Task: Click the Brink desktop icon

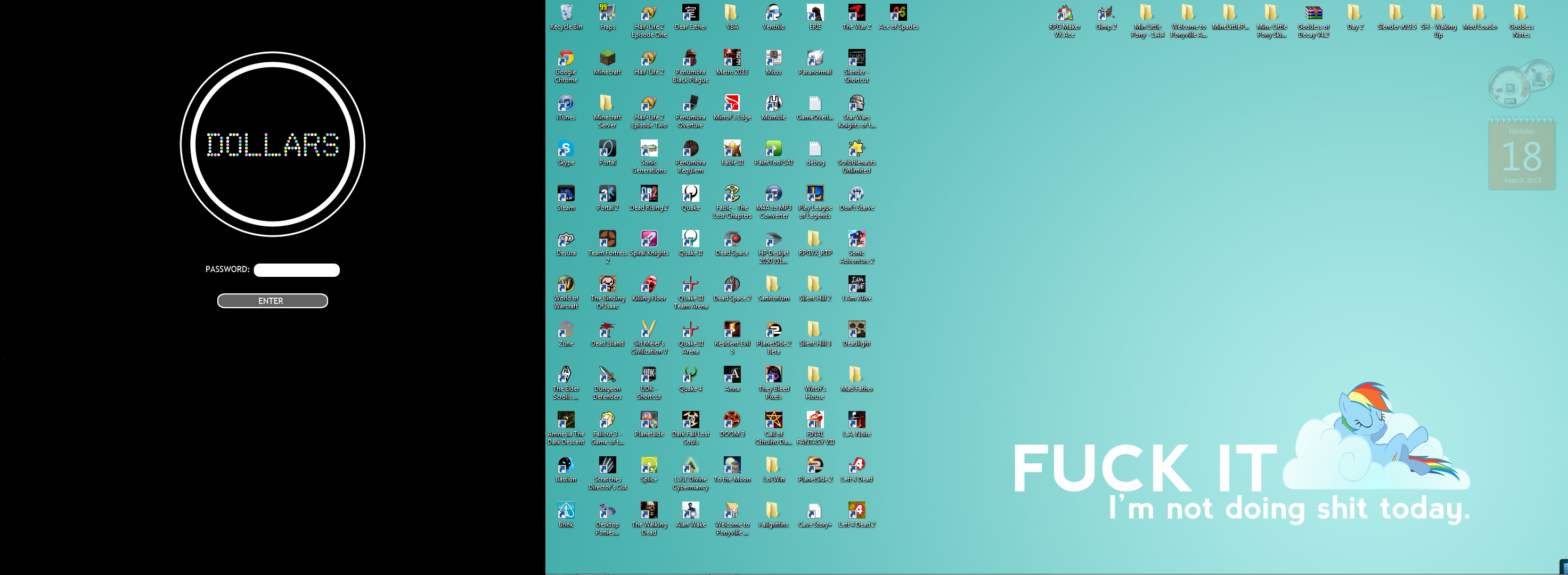Action: 566,514
